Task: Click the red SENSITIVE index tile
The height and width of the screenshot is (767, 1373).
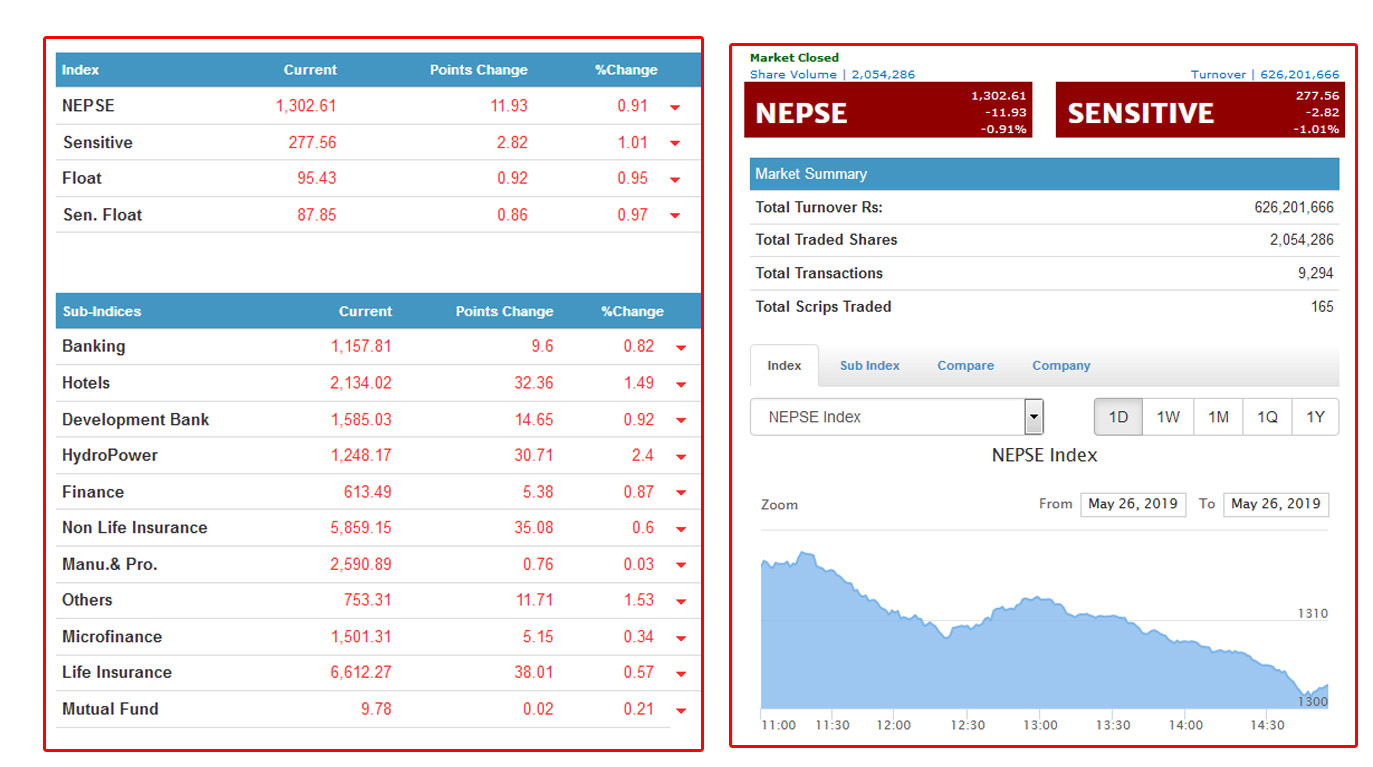Action: click(1200, 110)
